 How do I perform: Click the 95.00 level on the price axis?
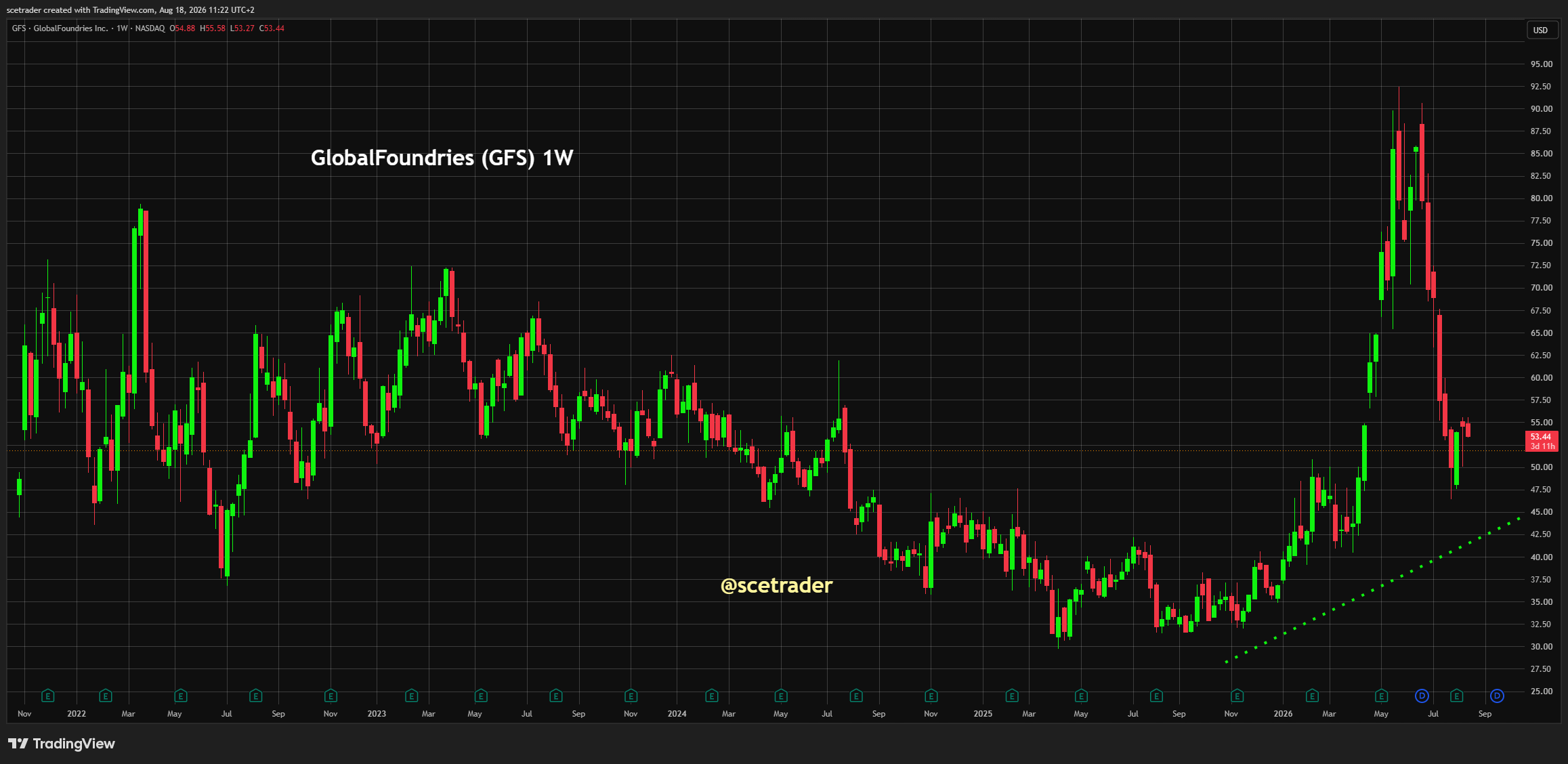pos(1542,64)
